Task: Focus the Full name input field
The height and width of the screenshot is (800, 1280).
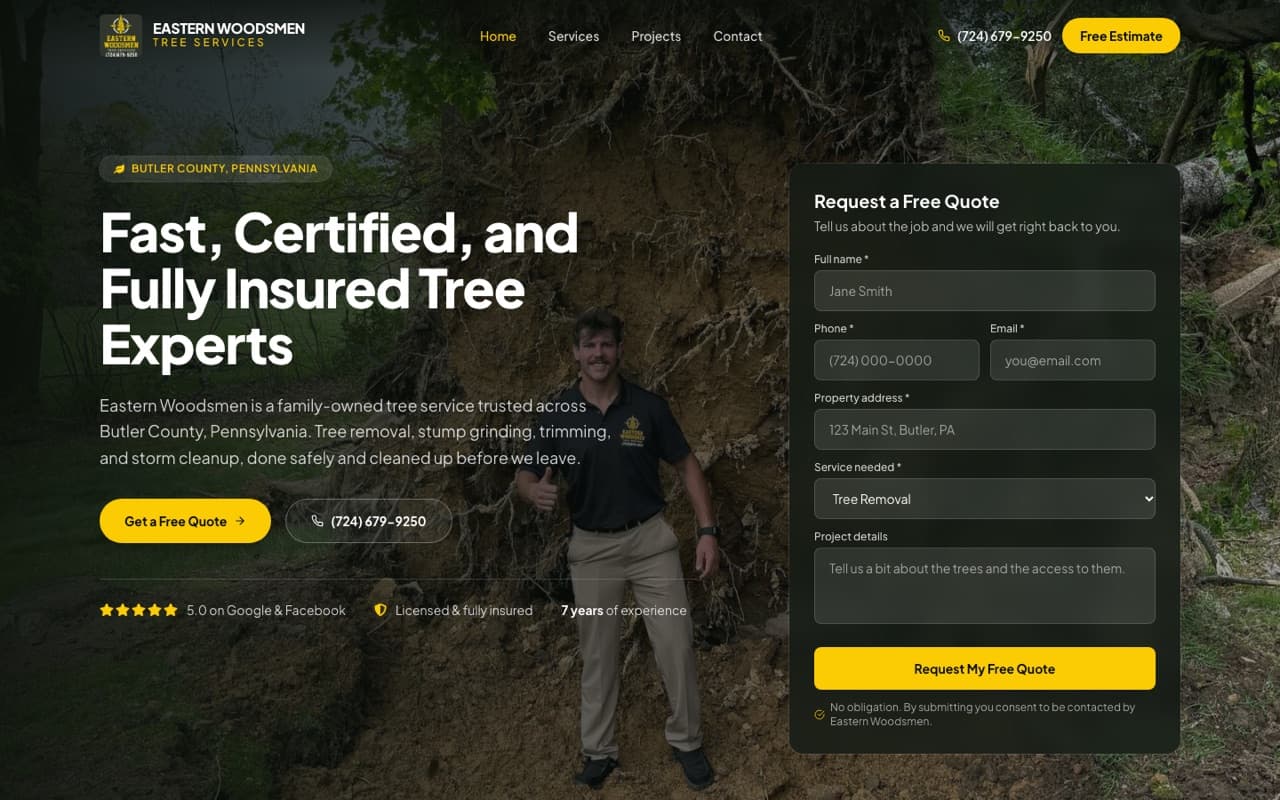Action: (x=985, y=291)
